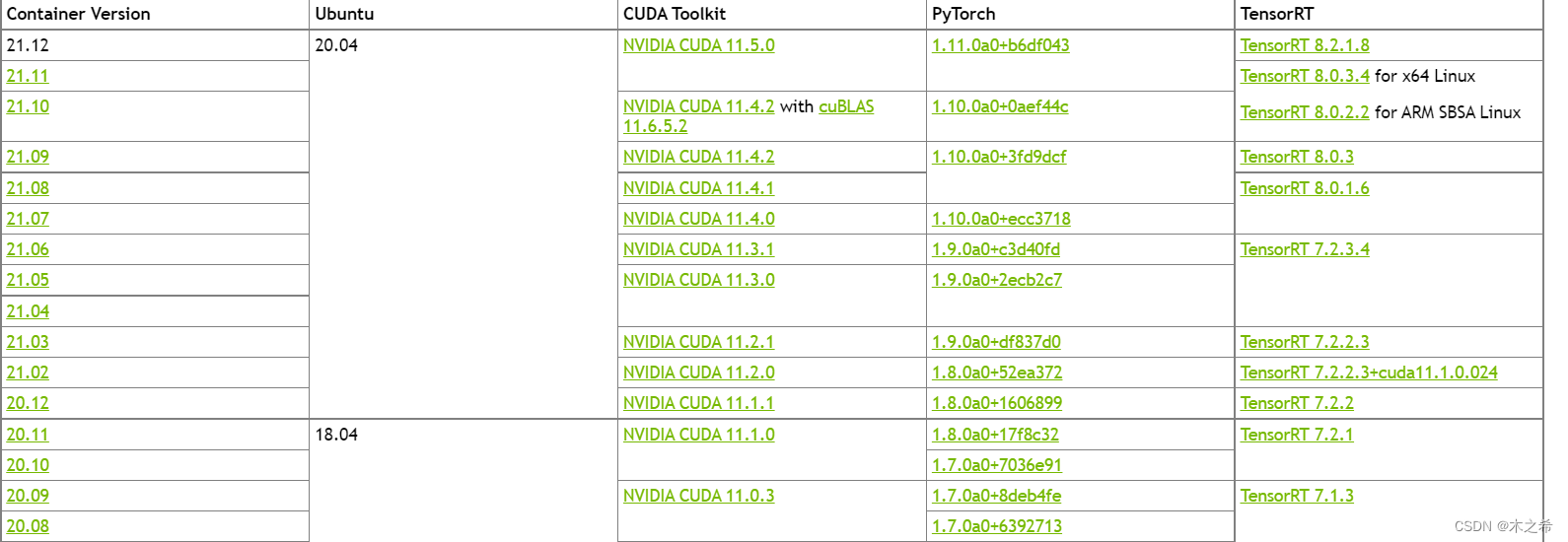
Task: Go to container version 21.06
Action: coord(28,249)
